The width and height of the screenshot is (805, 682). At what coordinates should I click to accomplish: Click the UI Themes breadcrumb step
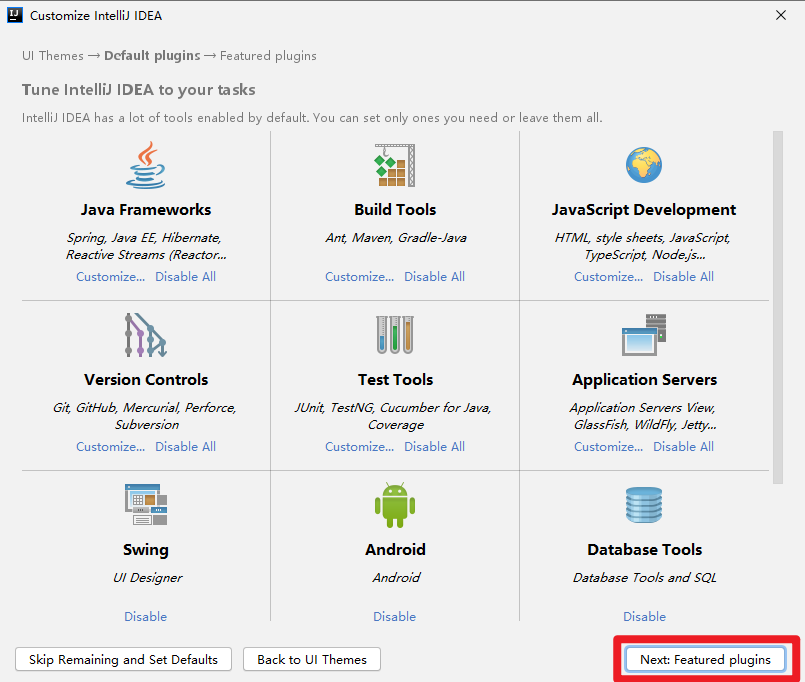(x=53, y=55)
